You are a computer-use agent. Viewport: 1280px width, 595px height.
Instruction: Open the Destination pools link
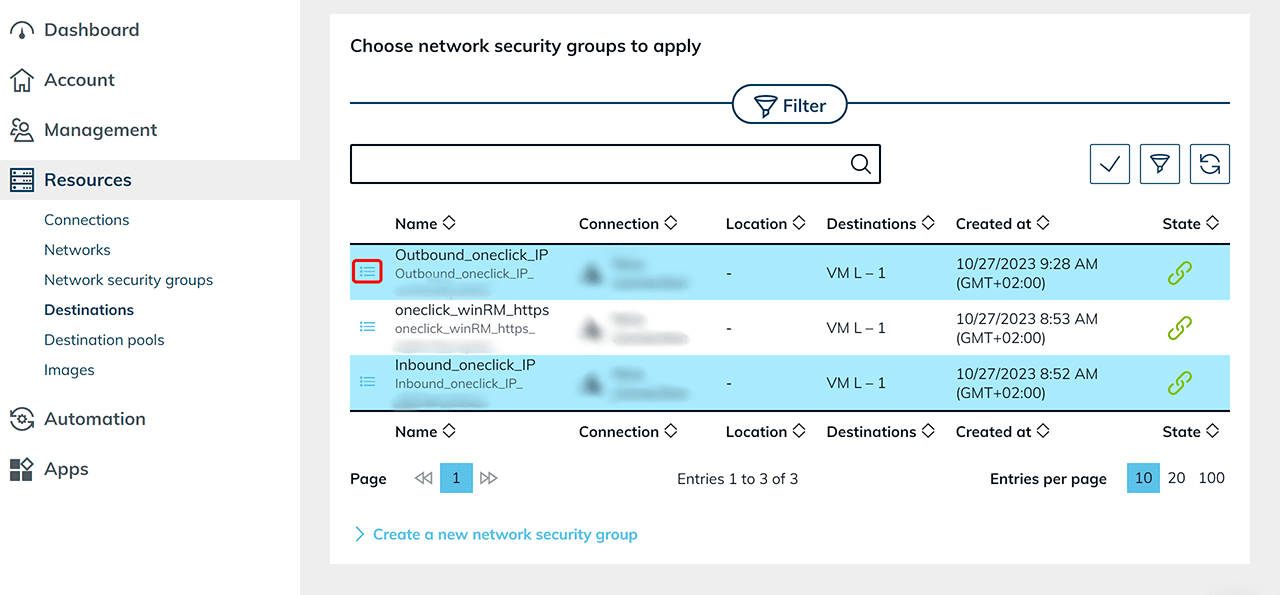104,340
